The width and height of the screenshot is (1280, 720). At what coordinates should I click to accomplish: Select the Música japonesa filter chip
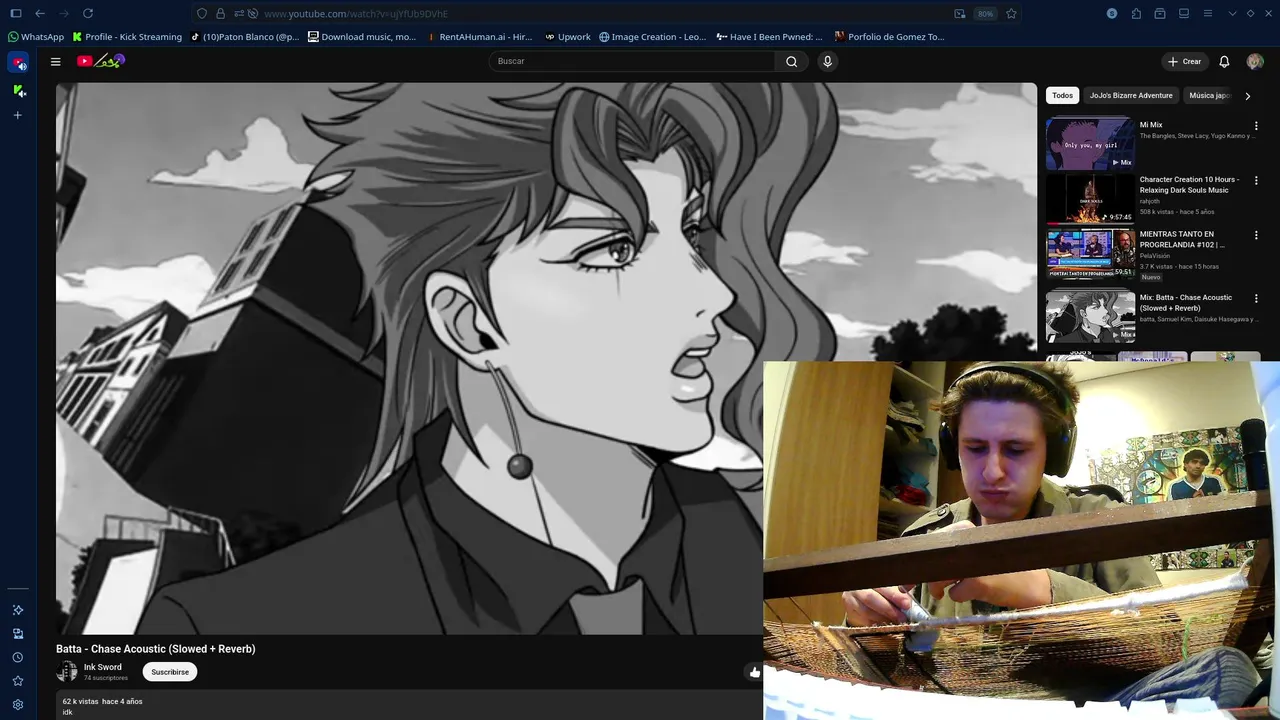click(1209, 95)
